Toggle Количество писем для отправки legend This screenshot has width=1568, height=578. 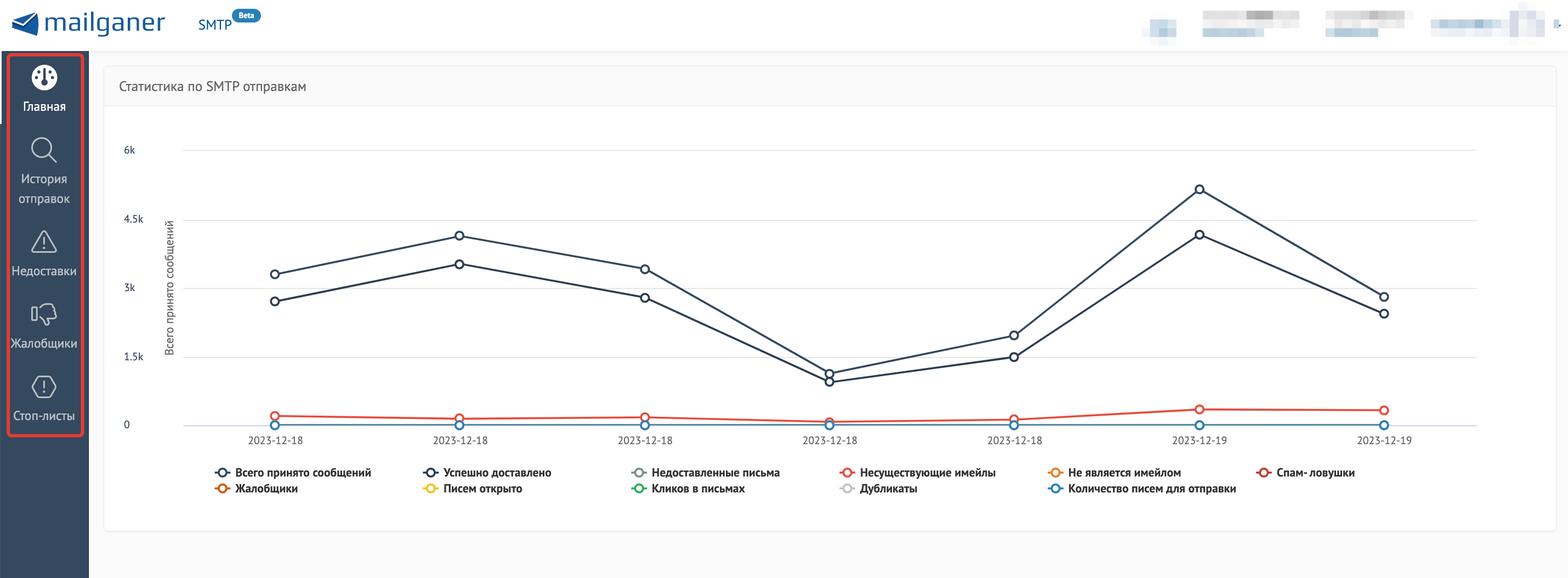[1141, 489]
